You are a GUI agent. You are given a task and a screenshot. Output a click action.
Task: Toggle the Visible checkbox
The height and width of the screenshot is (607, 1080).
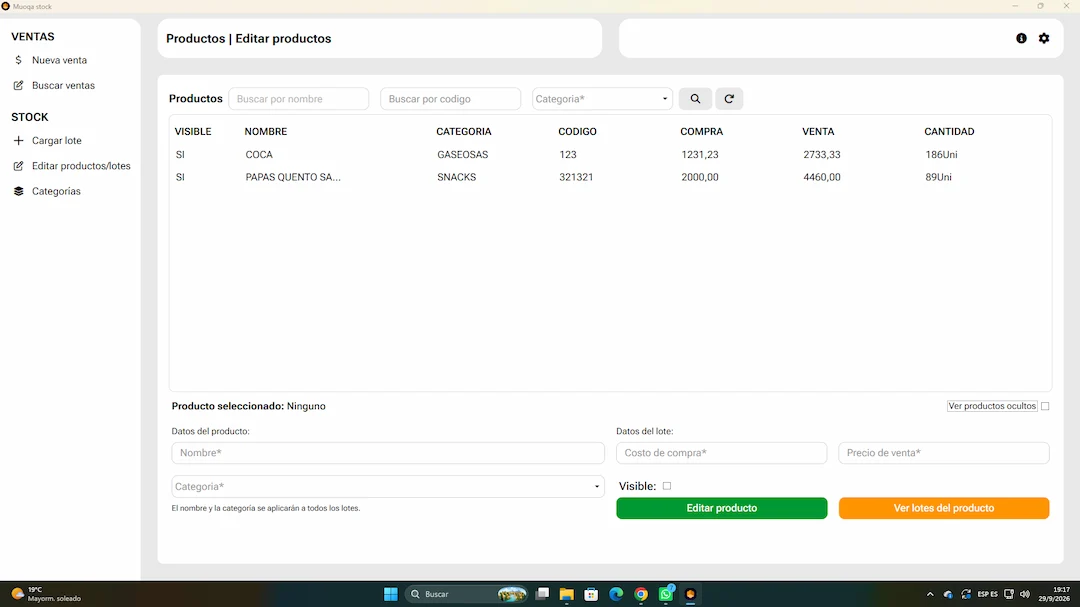tap(667, 486)
